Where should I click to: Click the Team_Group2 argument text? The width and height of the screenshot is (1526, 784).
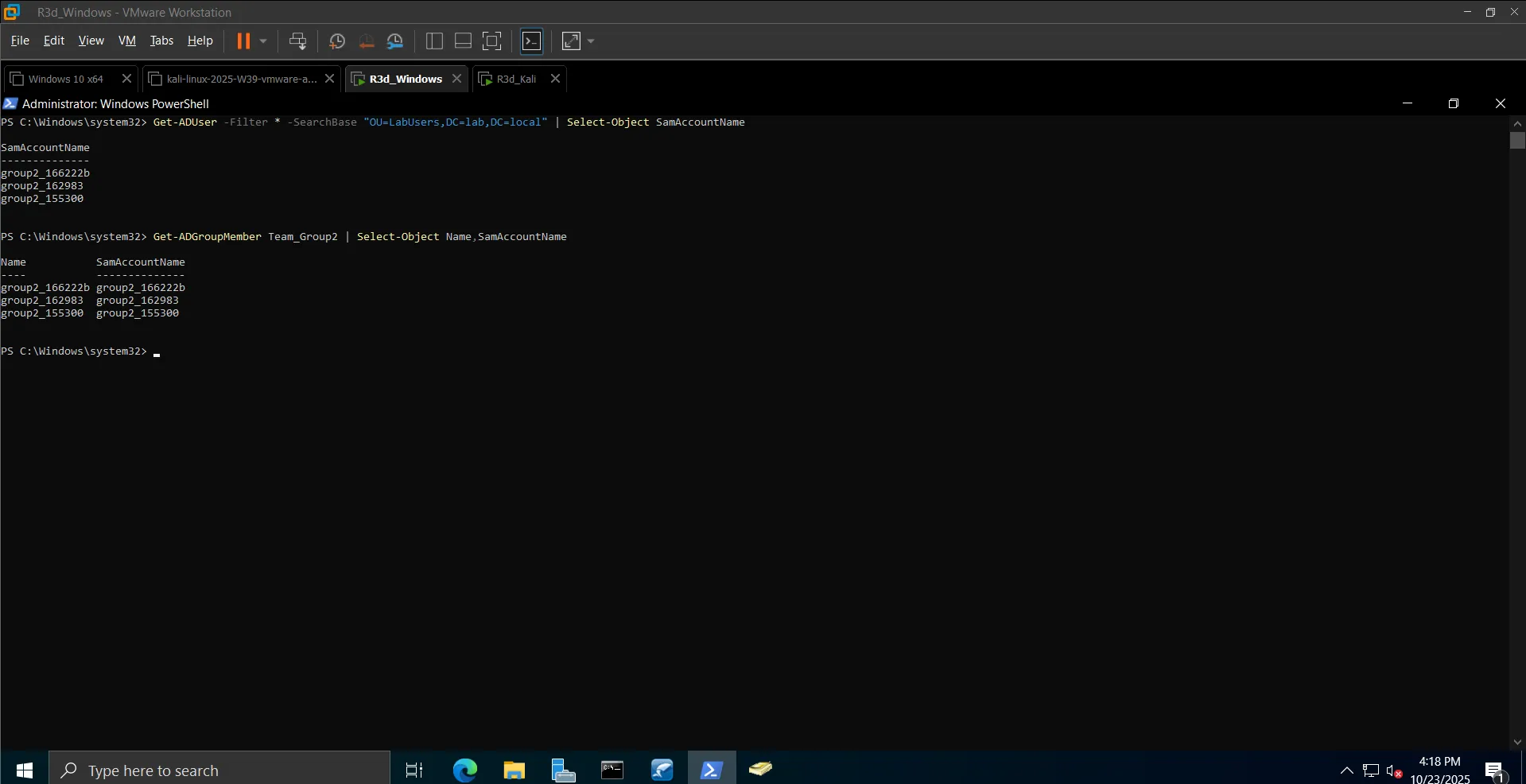(302, 237)
